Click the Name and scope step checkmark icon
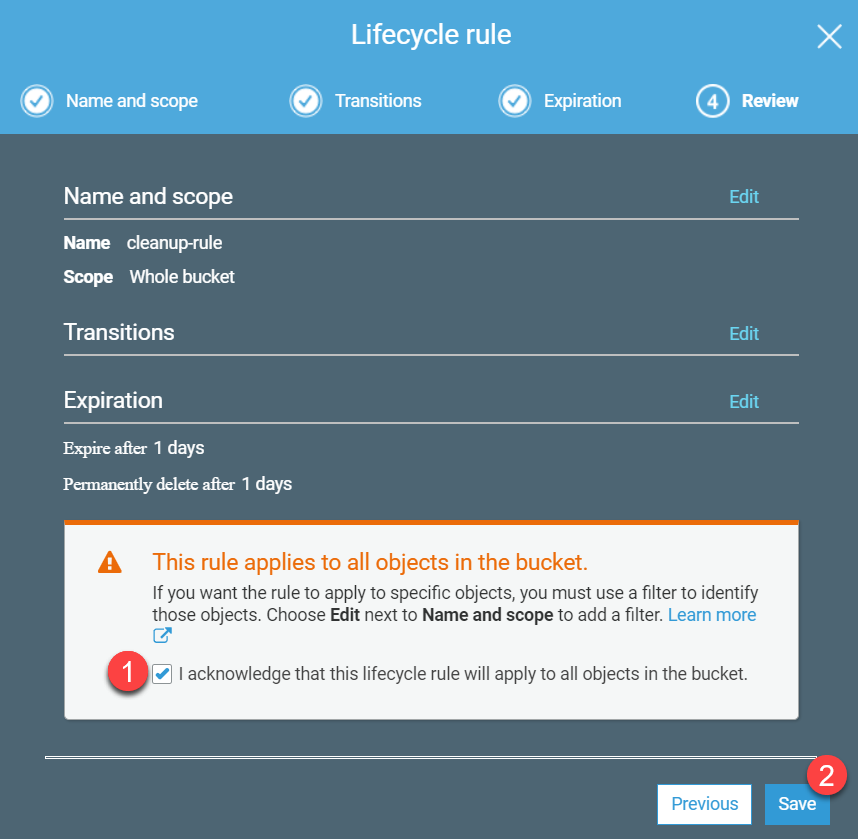This screenshot has height=839, width=858. (36, 101)
